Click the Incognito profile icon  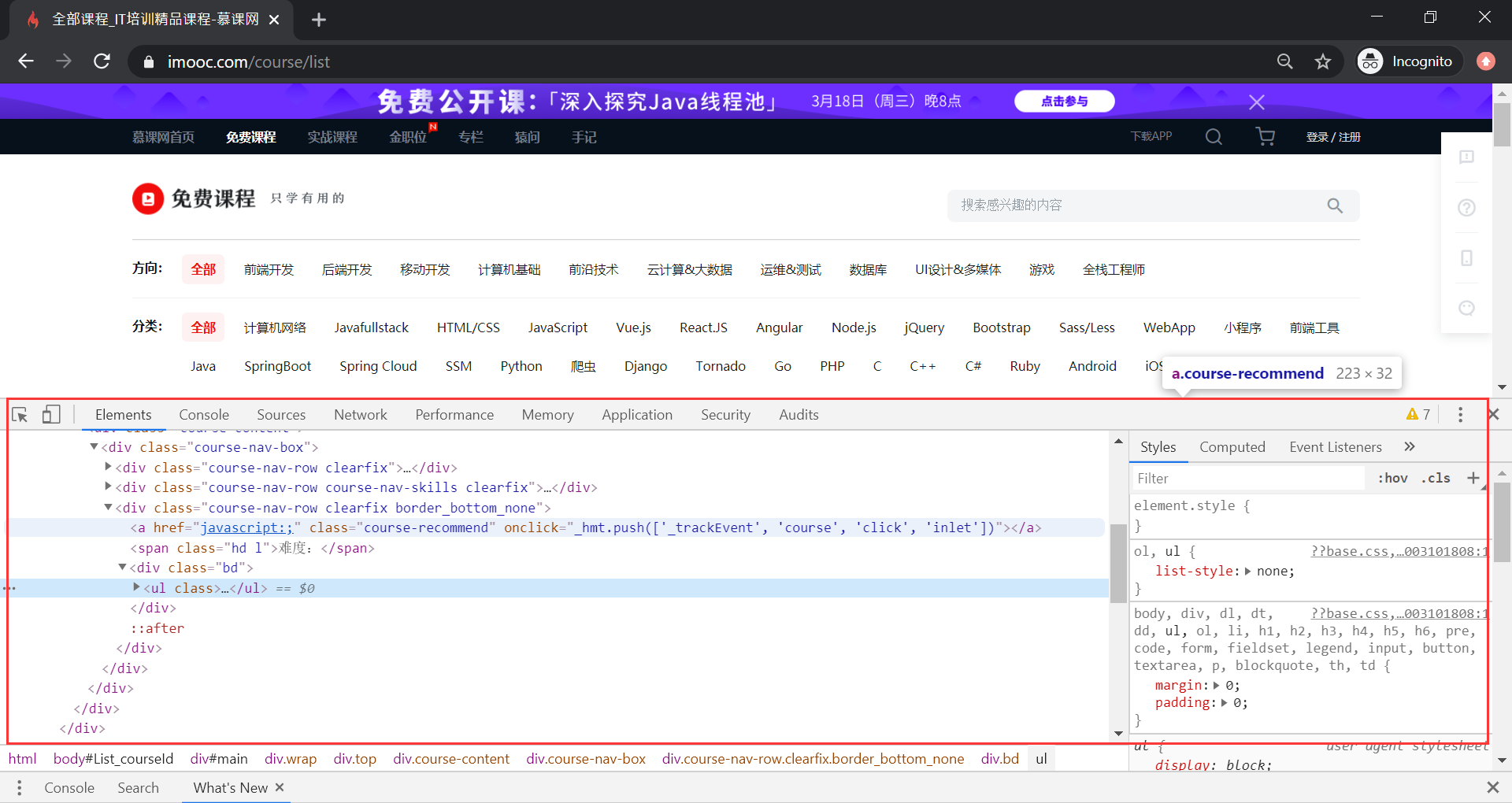click(1370, 61)
